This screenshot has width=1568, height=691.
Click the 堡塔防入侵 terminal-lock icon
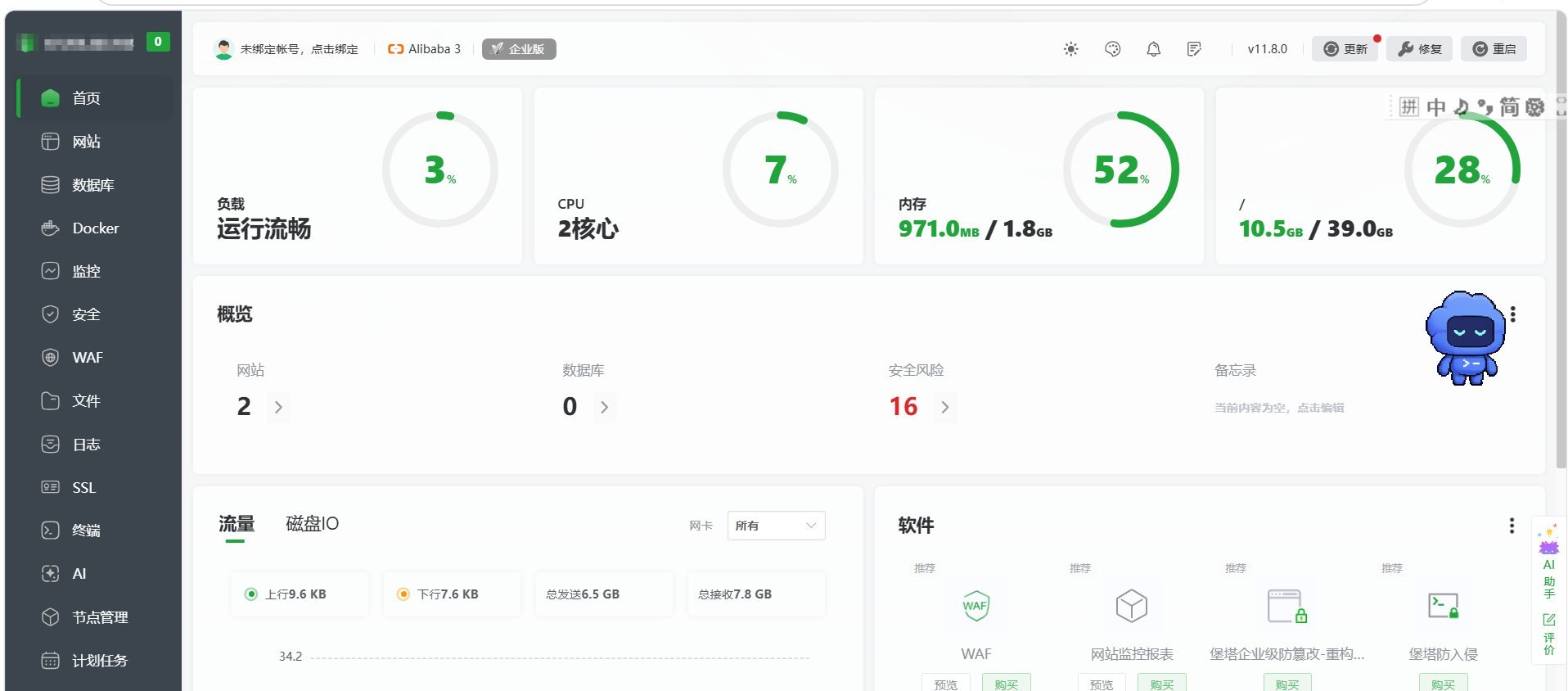tap(1443, 606)
